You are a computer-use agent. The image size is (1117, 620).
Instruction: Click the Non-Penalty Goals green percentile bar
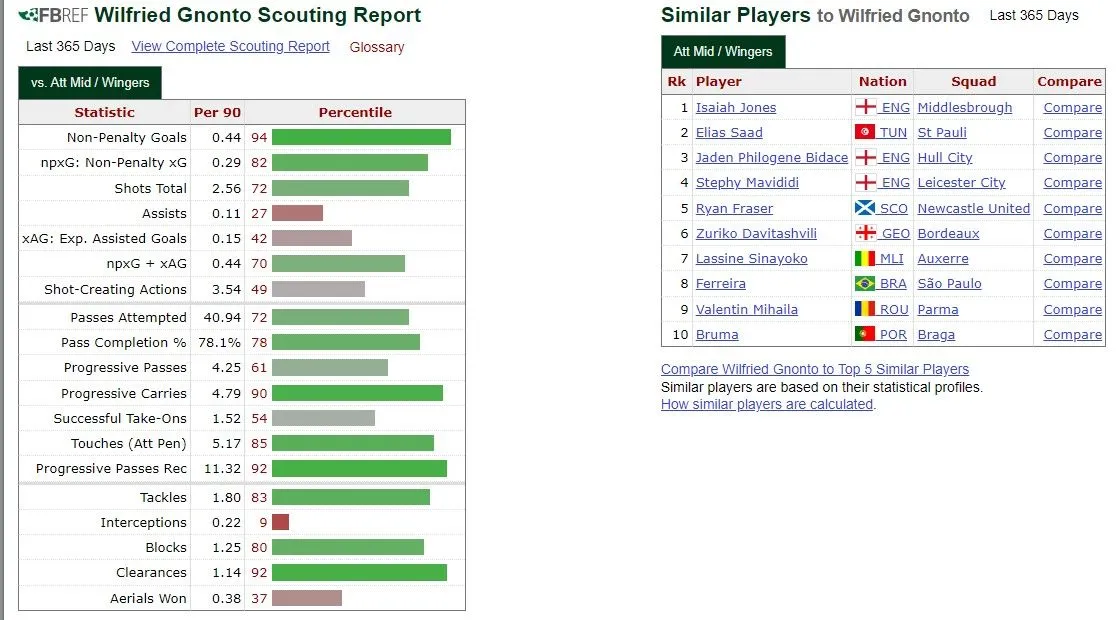tap(361, 137)
